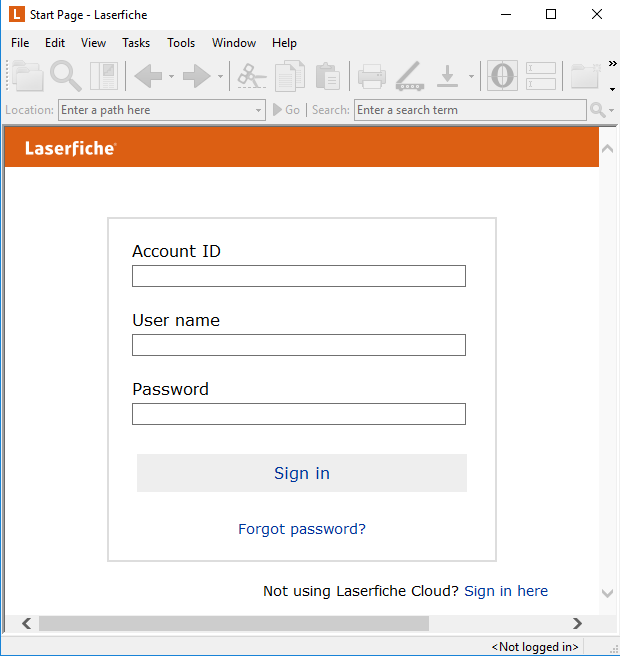Image resolution: width=620 pixels, height=656 pixels.
Task: Open the View menu
Action: click(93, 43)
